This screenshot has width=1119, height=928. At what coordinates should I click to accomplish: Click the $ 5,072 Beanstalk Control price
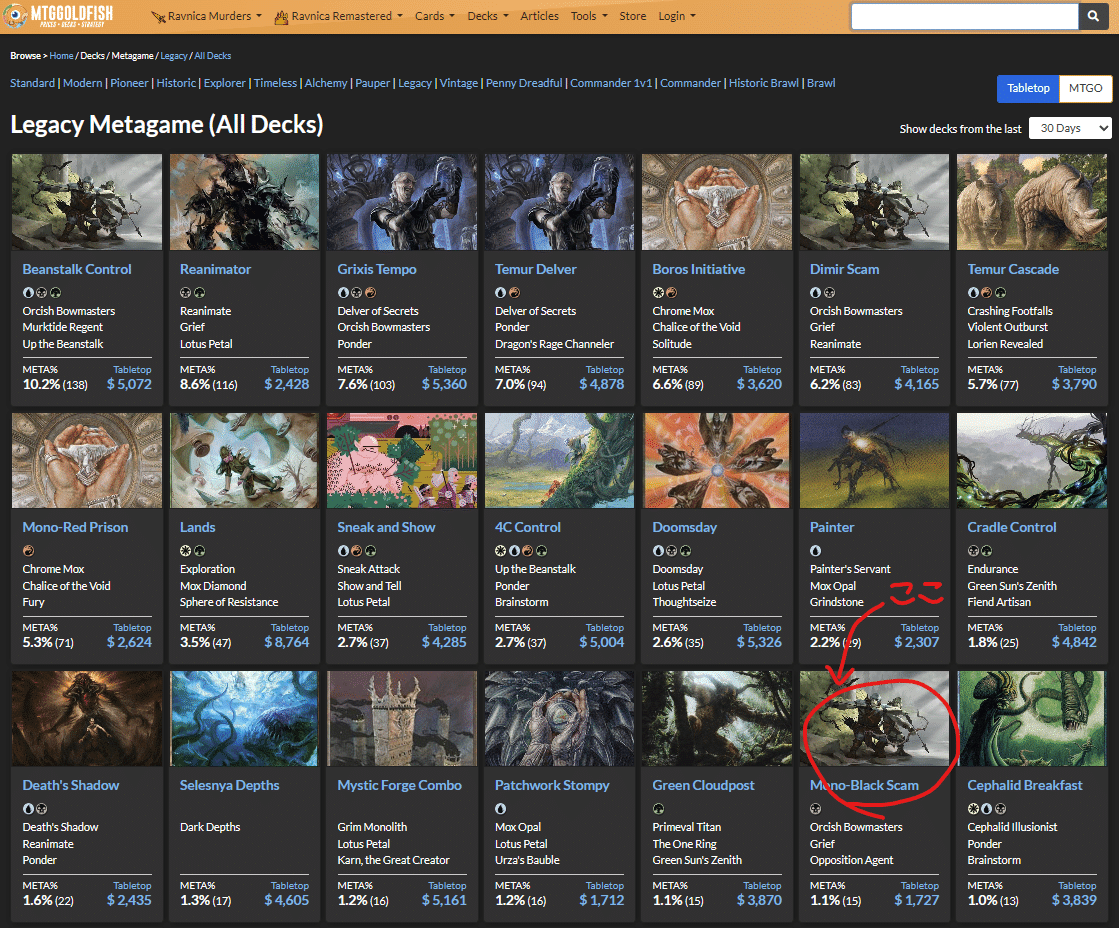[129, 384]
